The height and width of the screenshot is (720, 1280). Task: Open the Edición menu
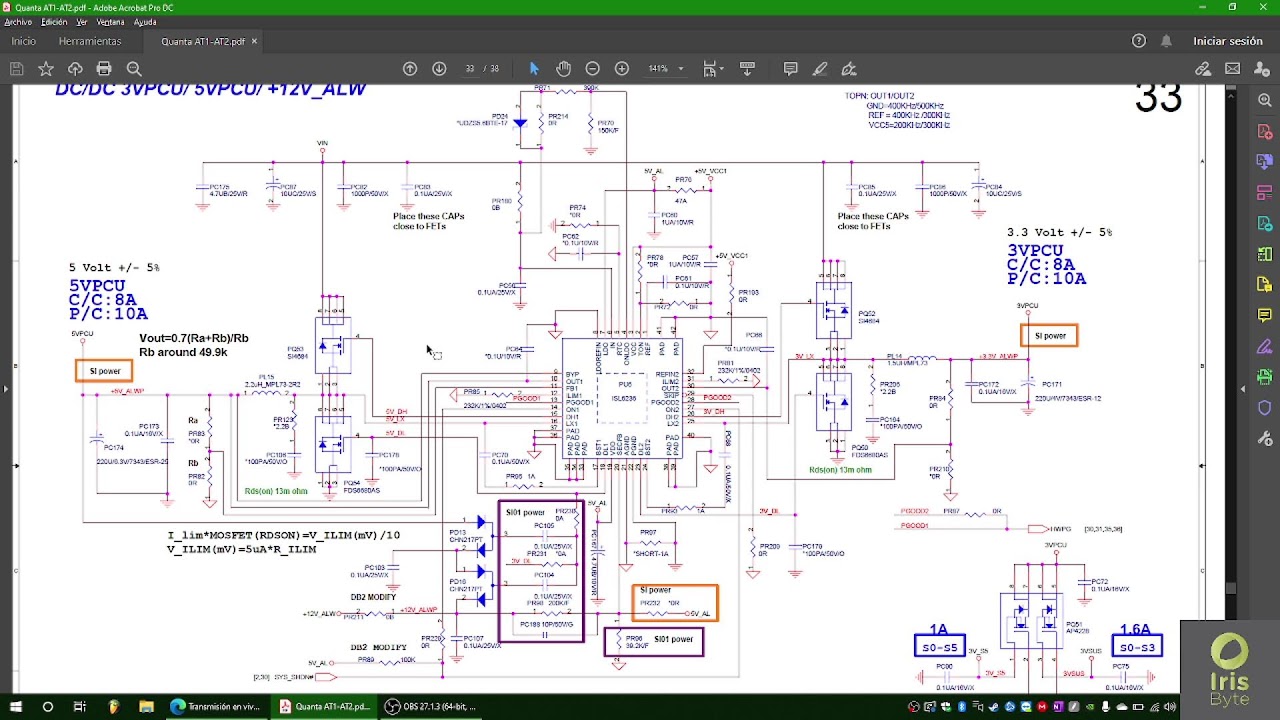point(54,22)
